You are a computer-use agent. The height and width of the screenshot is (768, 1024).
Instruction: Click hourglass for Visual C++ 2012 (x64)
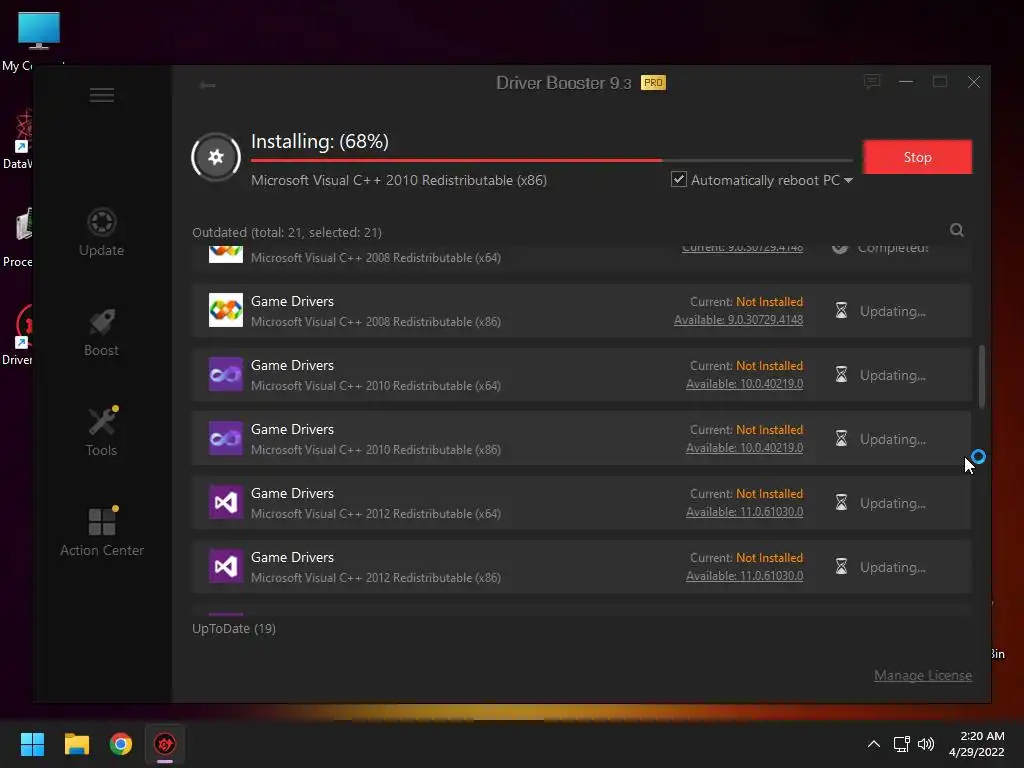841,502
